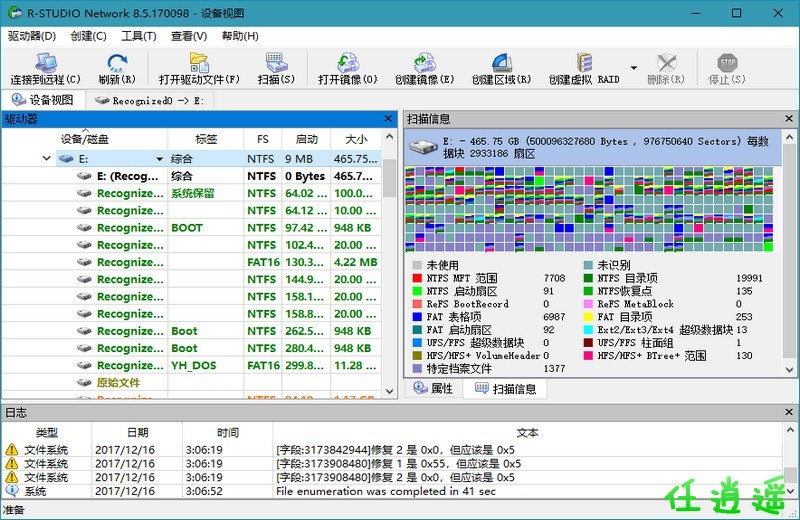Screen dimensions: 800x520
Task: Sort log by 日期 column header
Action: (137, 433)
